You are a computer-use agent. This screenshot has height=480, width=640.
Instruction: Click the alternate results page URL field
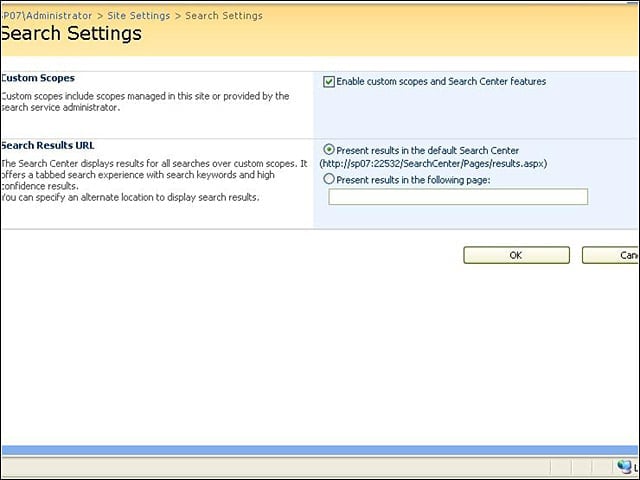point(458,197)
